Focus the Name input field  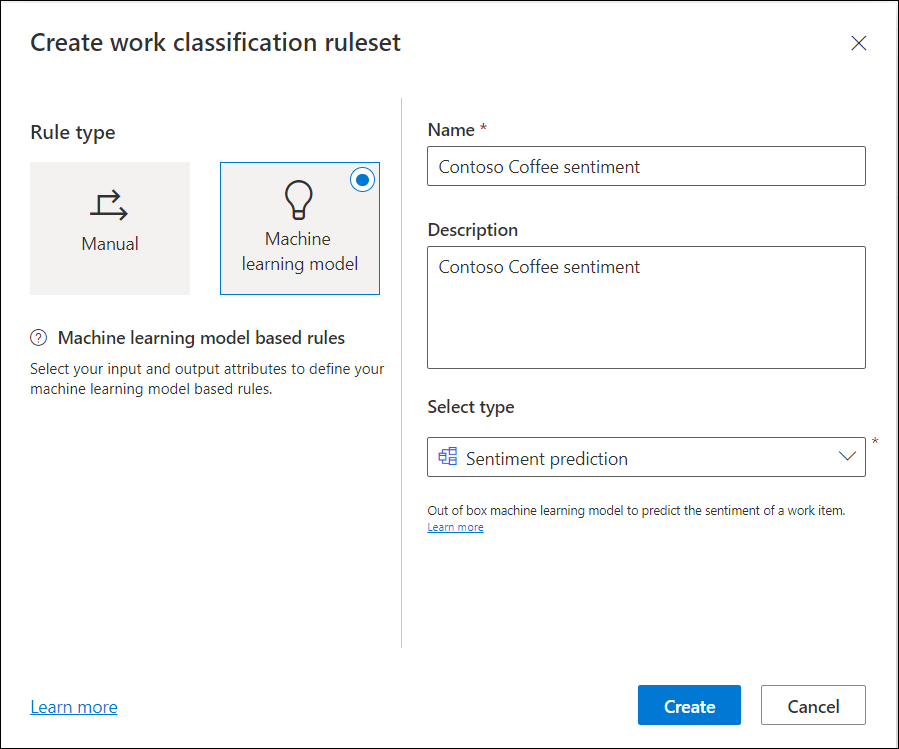pos(646,166)
